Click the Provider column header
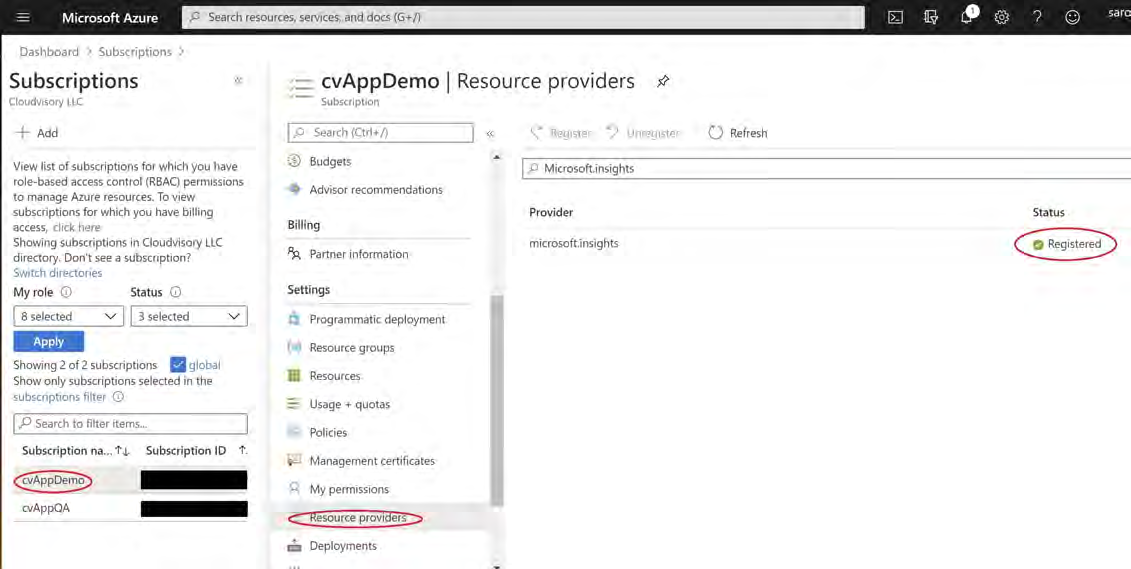 point(551,212)
